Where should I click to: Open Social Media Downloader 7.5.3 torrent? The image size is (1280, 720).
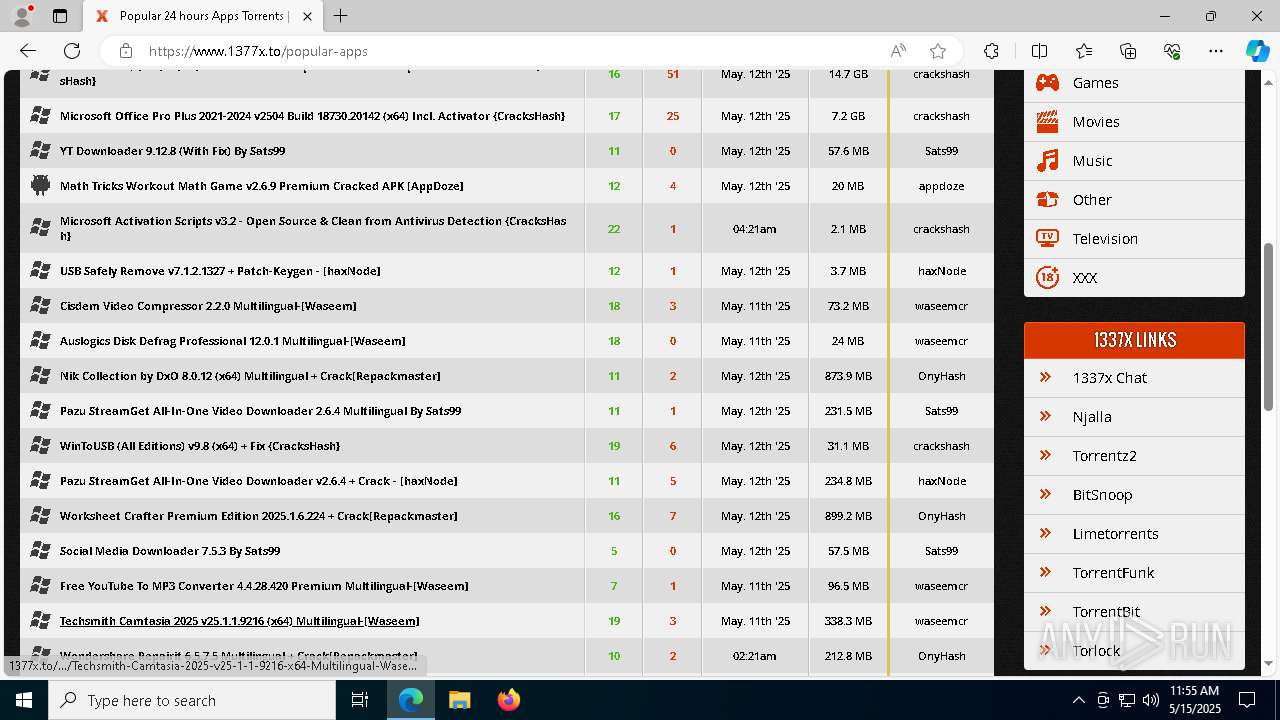click(x=170, y=551)
